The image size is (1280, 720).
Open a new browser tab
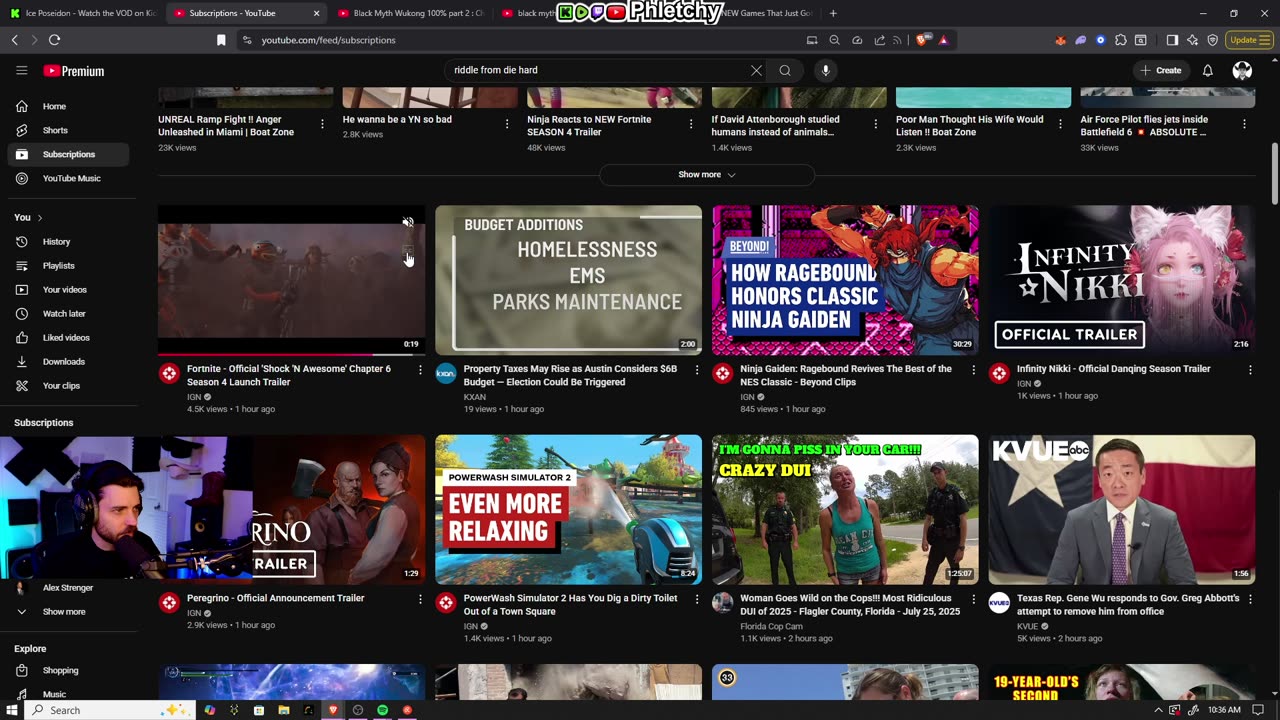click(833, 13)
